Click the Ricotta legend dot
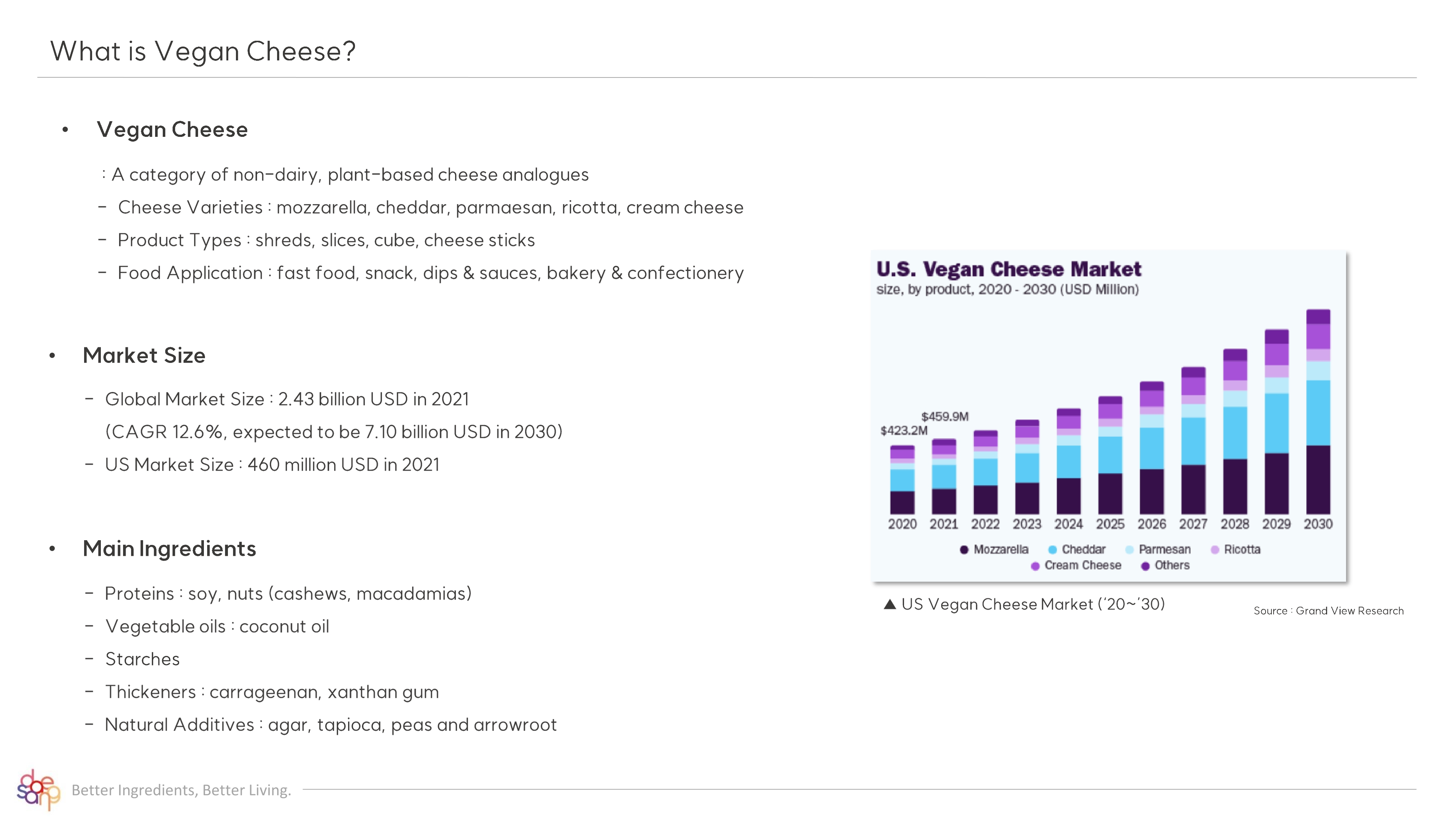 [x=1215, y=549]
